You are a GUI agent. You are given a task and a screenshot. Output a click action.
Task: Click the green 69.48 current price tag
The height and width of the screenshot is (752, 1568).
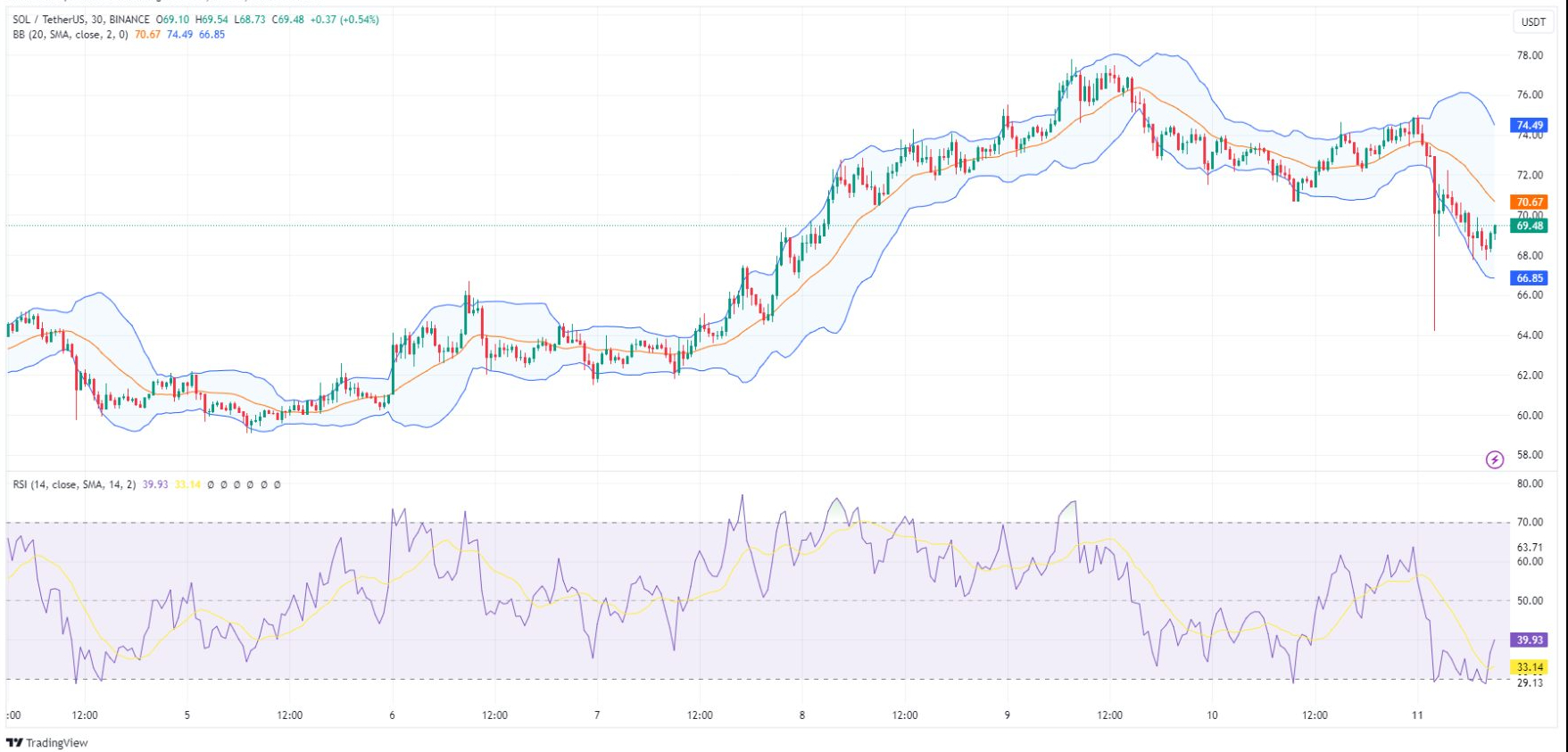tap(1530, 226)
